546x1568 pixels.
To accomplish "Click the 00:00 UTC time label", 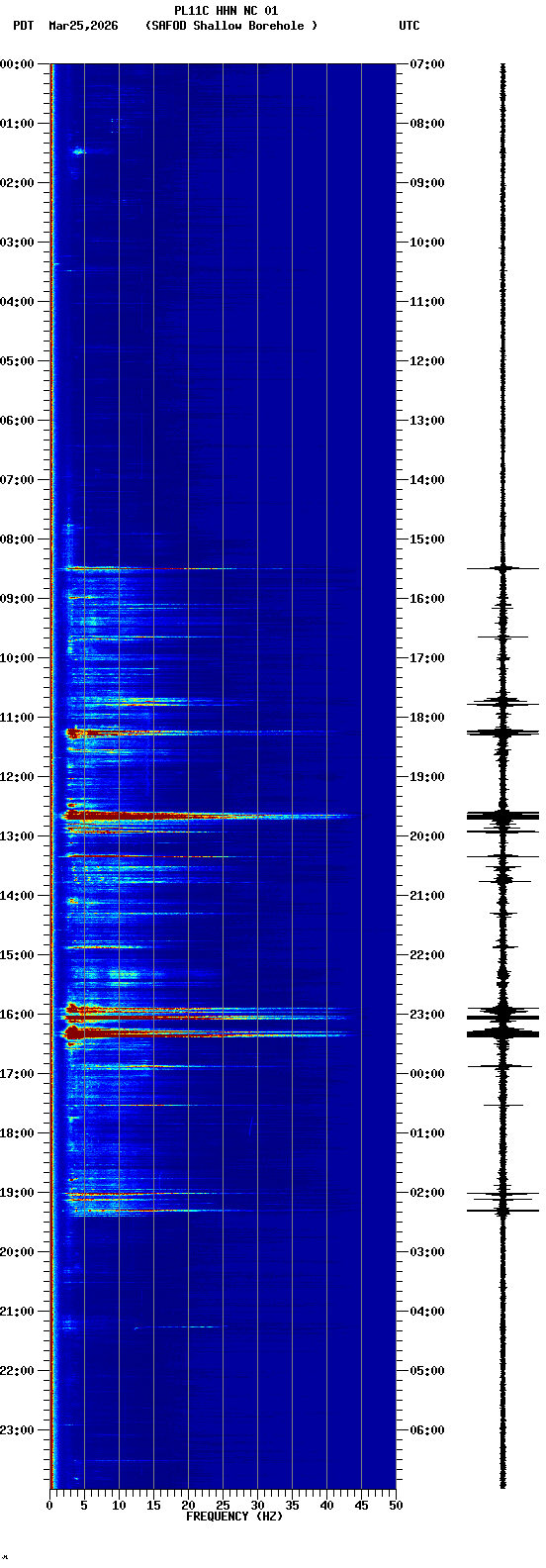I will 427,1074.
